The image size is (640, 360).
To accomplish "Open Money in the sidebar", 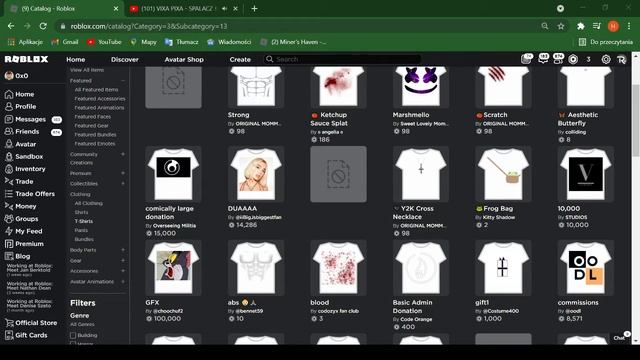I will pos(20,206).
